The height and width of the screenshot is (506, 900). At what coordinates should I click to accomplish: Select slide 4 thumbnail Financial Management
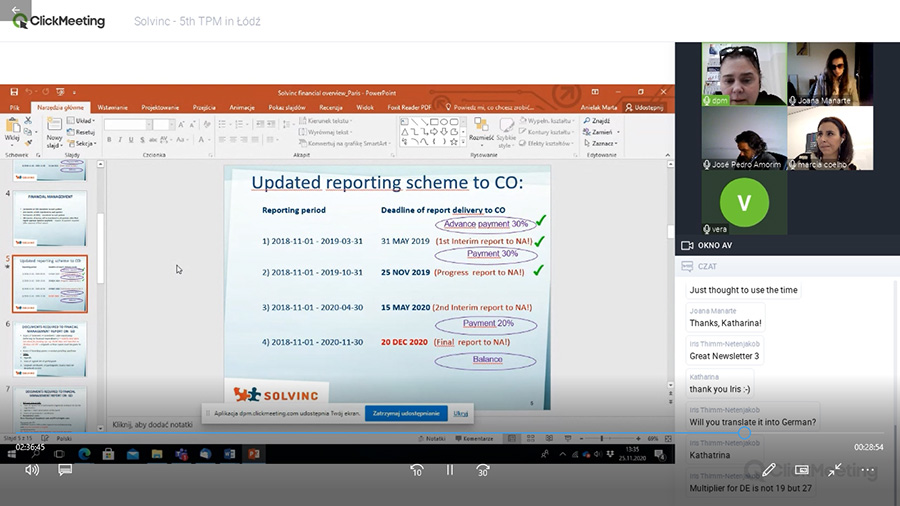[x=49, y=218]
